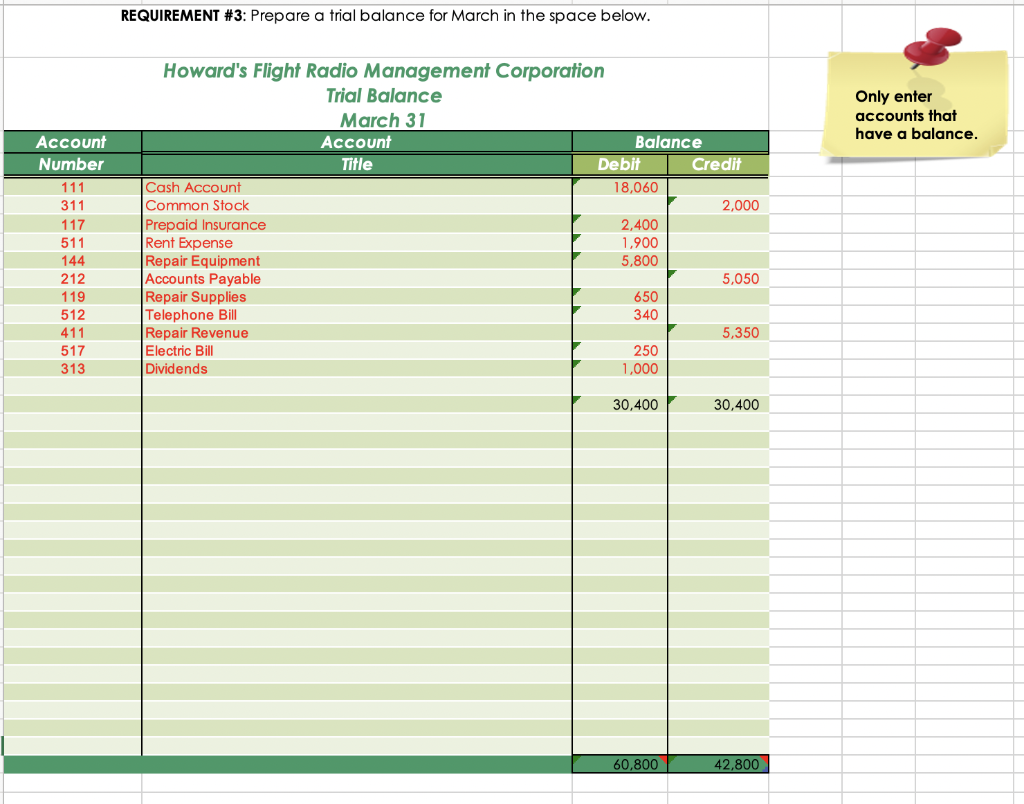Select the Credit column header

(716, 164)
